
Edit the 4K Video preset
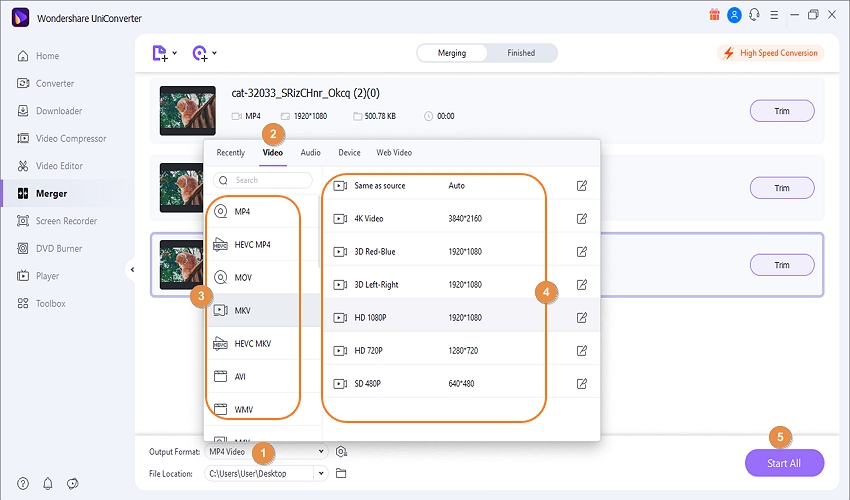(582, 219)
